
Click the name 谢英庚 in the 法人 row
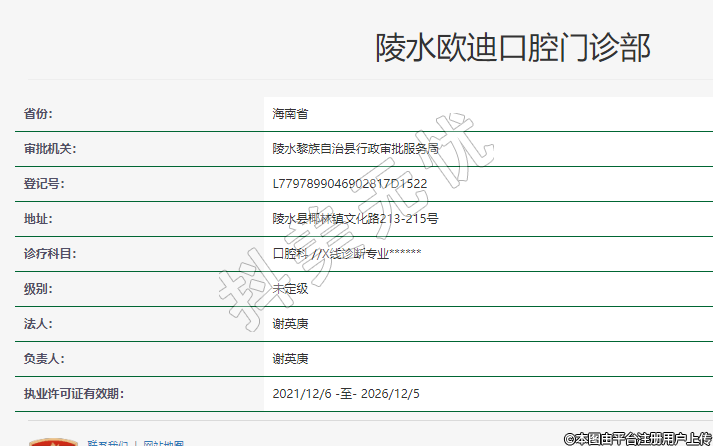pos(290,324)
